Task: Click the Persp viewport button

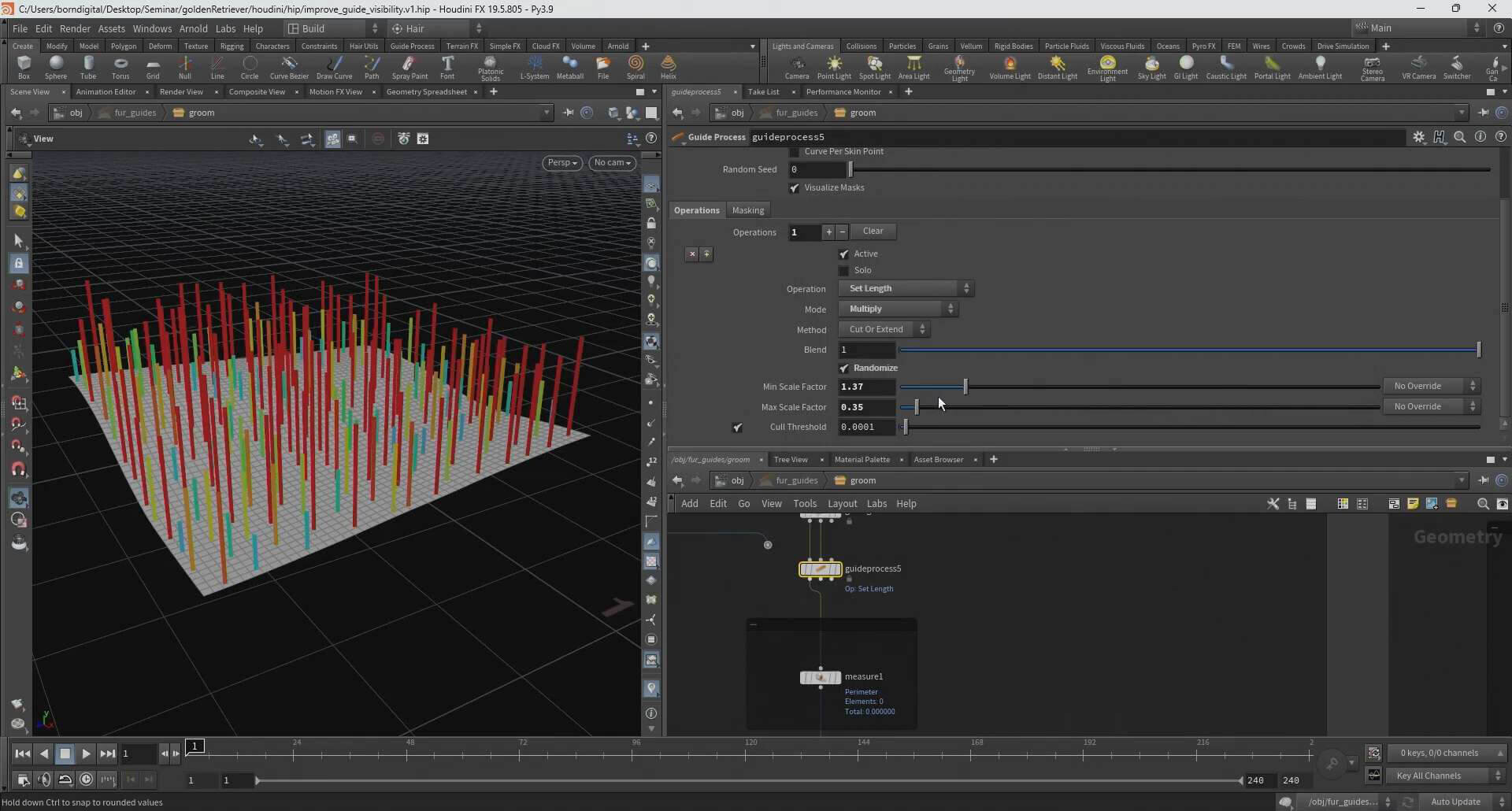Action: coord(562,163)
